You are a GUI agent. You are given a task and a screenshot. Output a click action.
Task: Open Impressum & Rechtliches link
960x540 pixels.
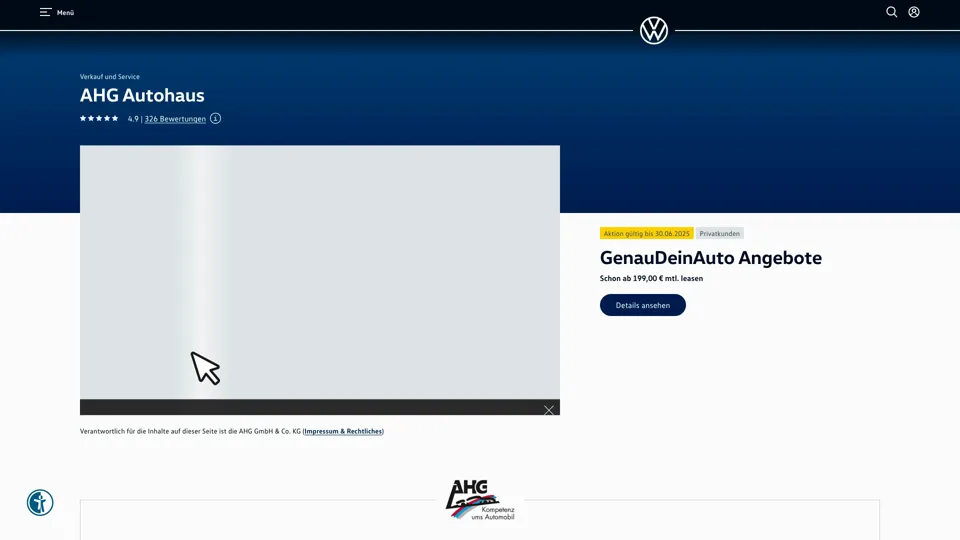click(343, 431)
